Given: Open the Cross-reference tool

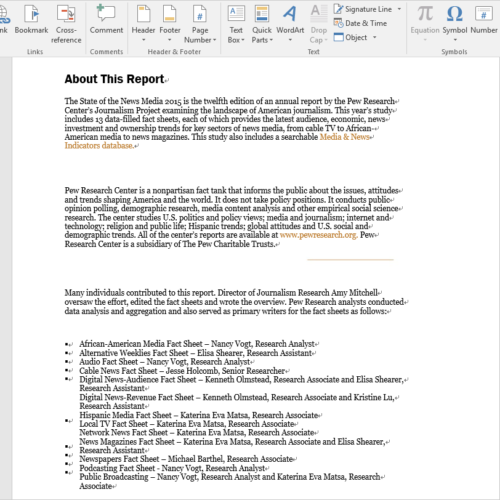Looking at the screenshot, I should (66, 24).
